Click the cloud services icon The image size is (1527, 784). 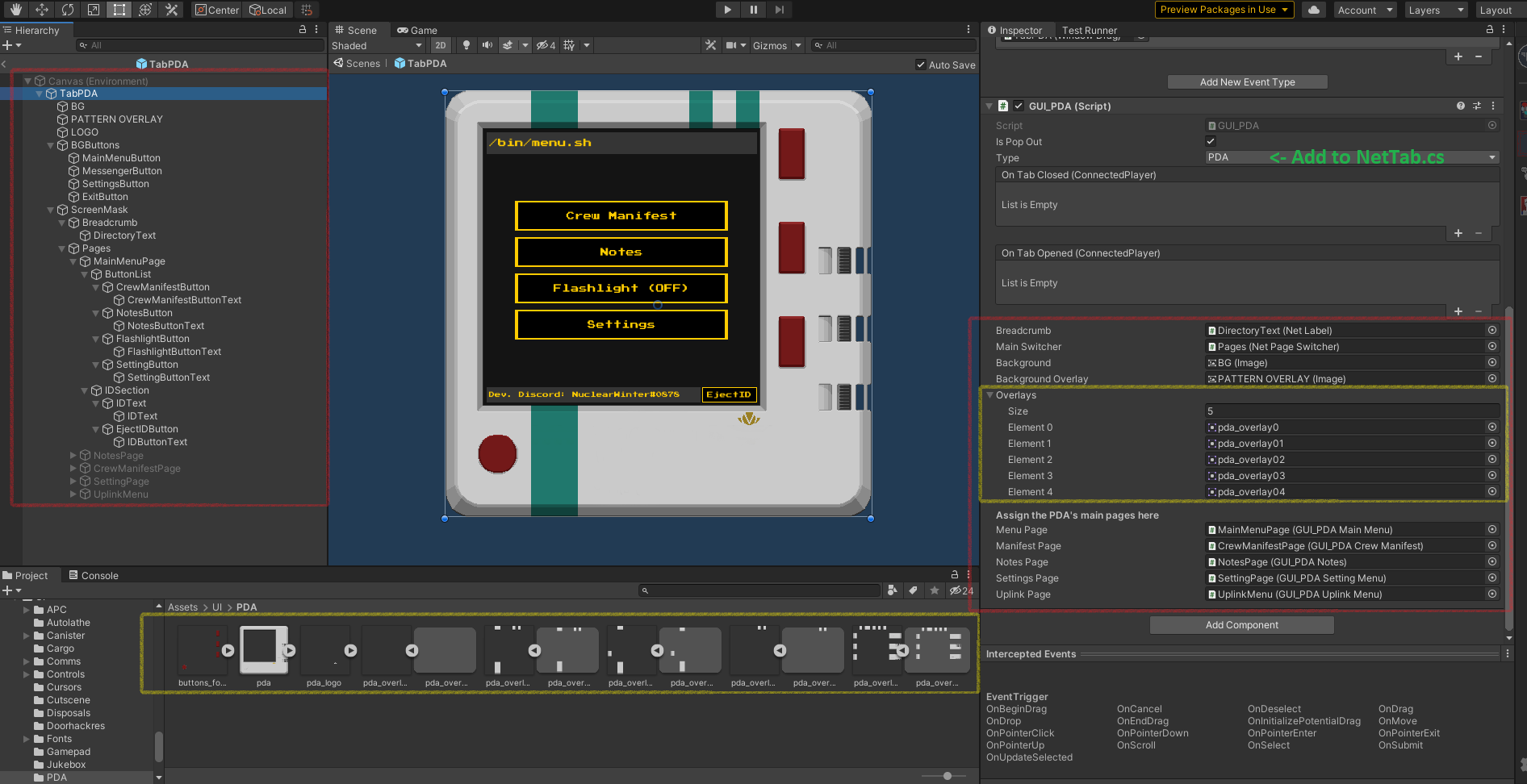(1314, 10)
